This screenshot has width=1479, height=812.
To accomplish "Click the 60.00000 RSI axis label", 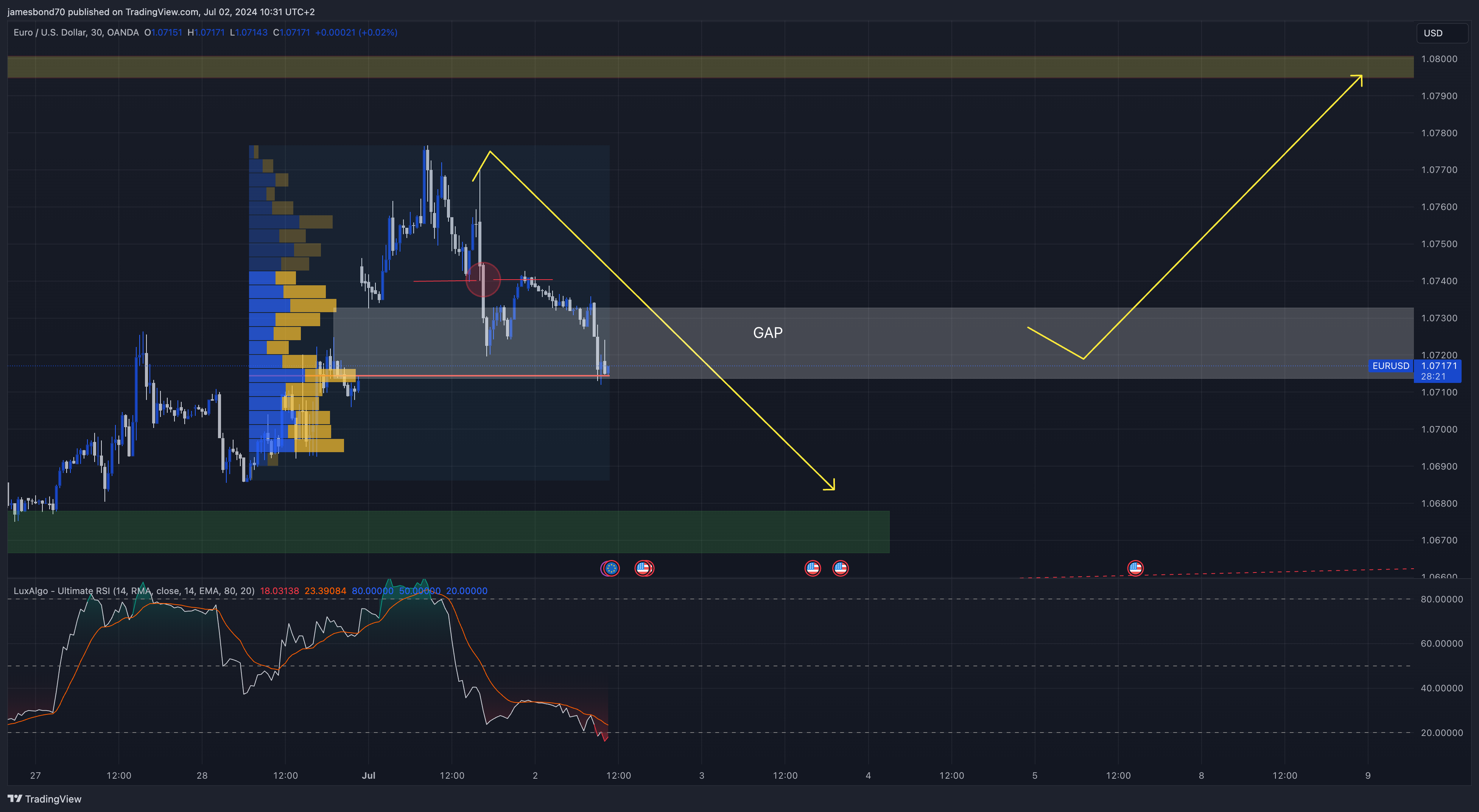I will [x=1442, y=643].
